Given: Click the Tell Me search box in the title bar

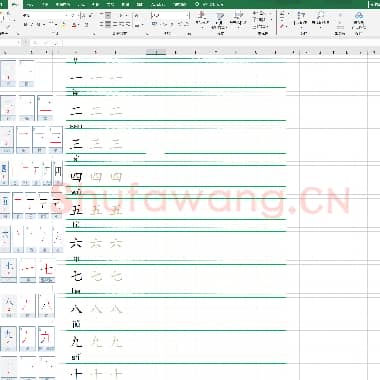Looking at the screenshot, I should 210,4.
